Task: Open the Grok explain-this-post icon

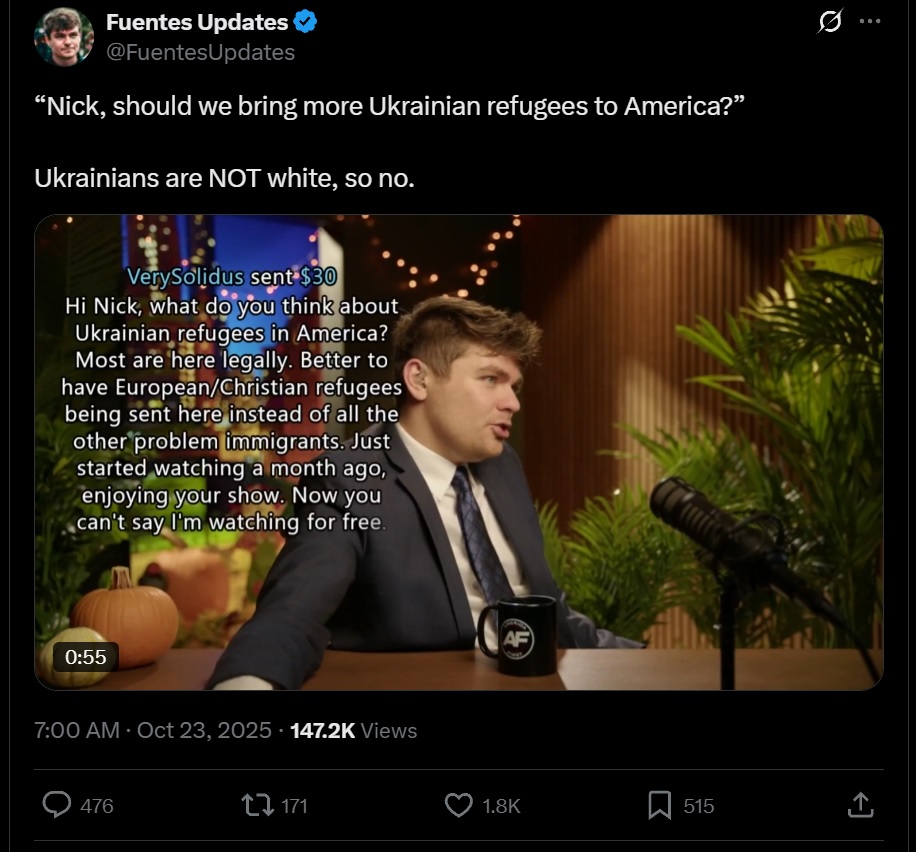Action: (x=830, y=22)
